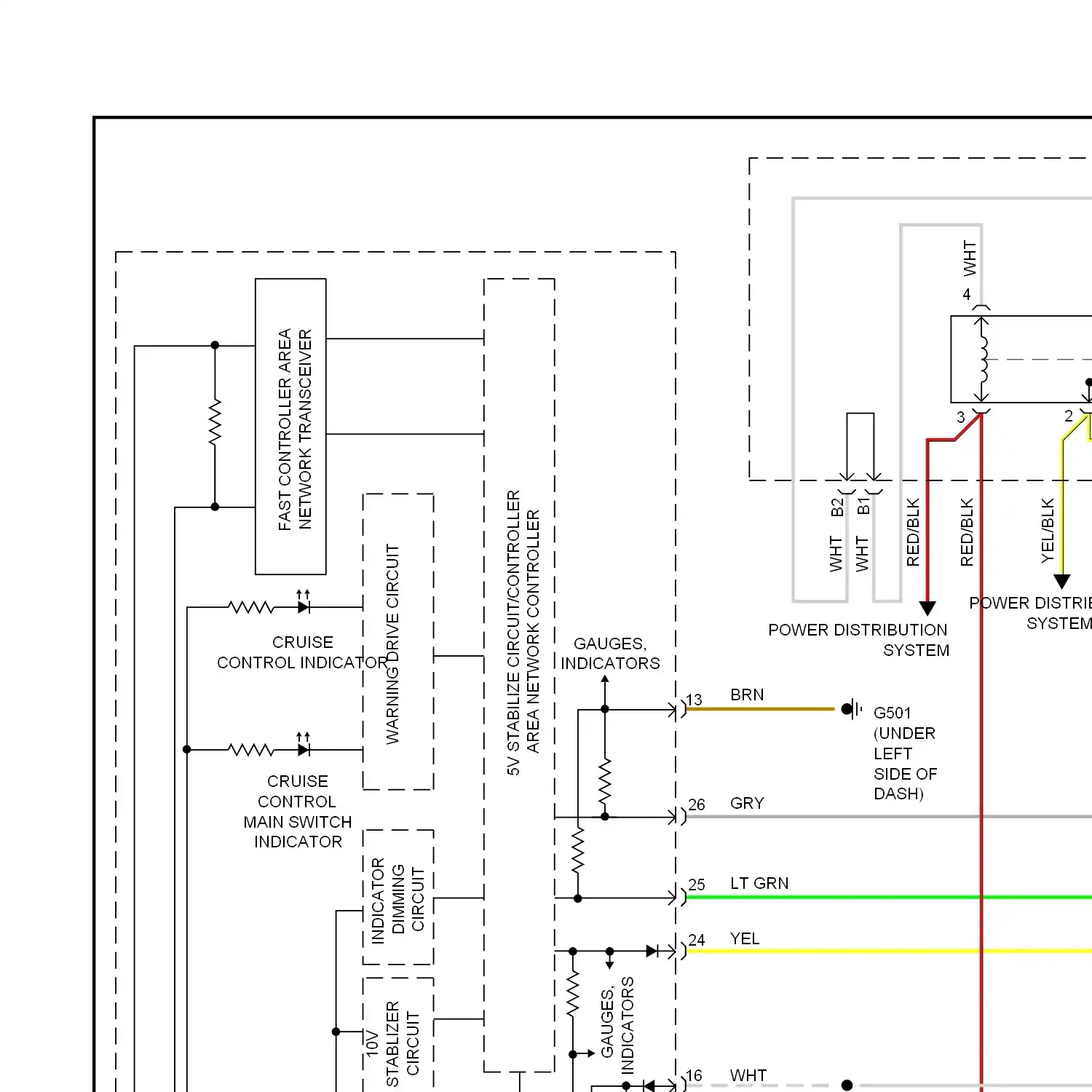The height and width of the screenshot is (1092, 1092).
Task: Click the yellow arrowhead on YEL/BLK wire
Action: point(1062,581)
